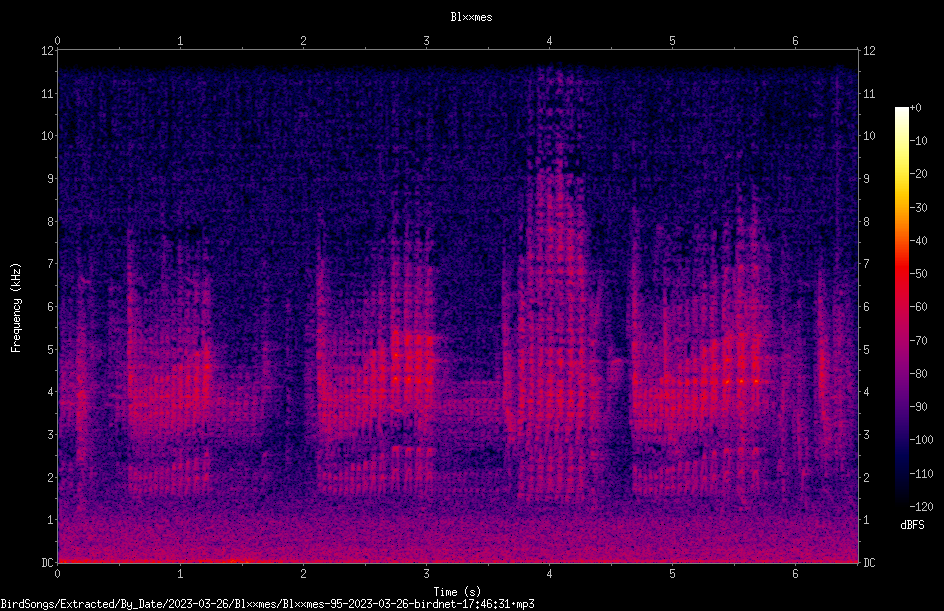Click the -120 label on color scale
This screenshot has height=611, width=944.
921,506
